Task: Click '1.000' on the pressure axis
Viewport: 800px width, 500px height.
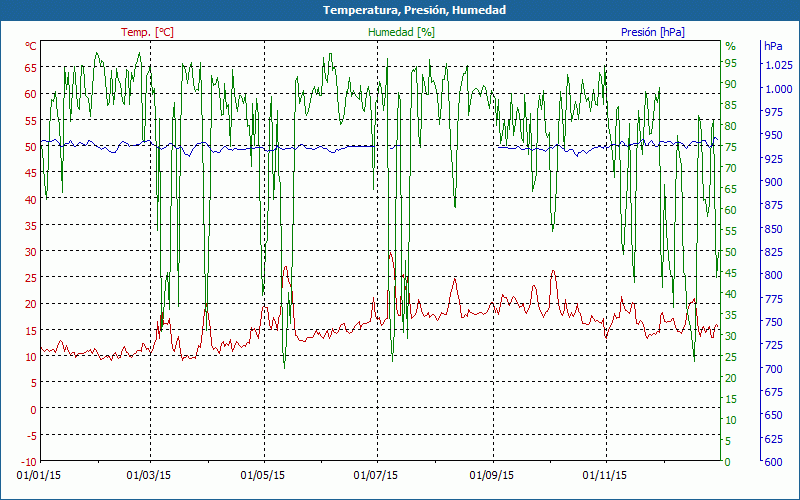Action: [779, 89]
